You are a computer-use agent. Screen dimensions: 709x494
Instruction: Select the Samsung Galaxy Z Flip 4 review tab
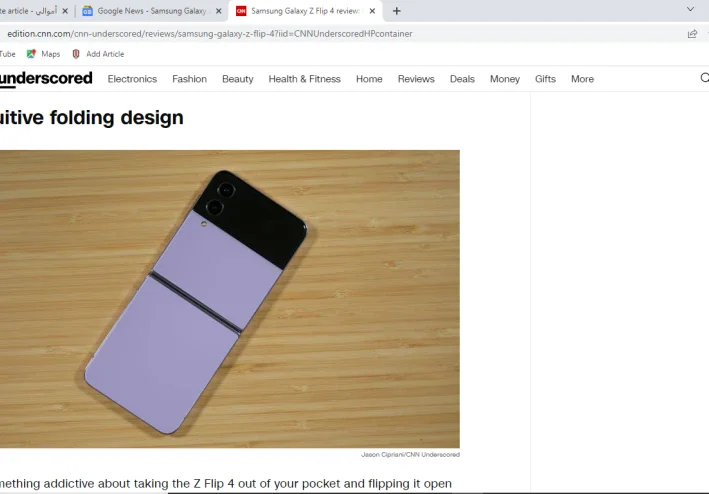click(305, 11)
